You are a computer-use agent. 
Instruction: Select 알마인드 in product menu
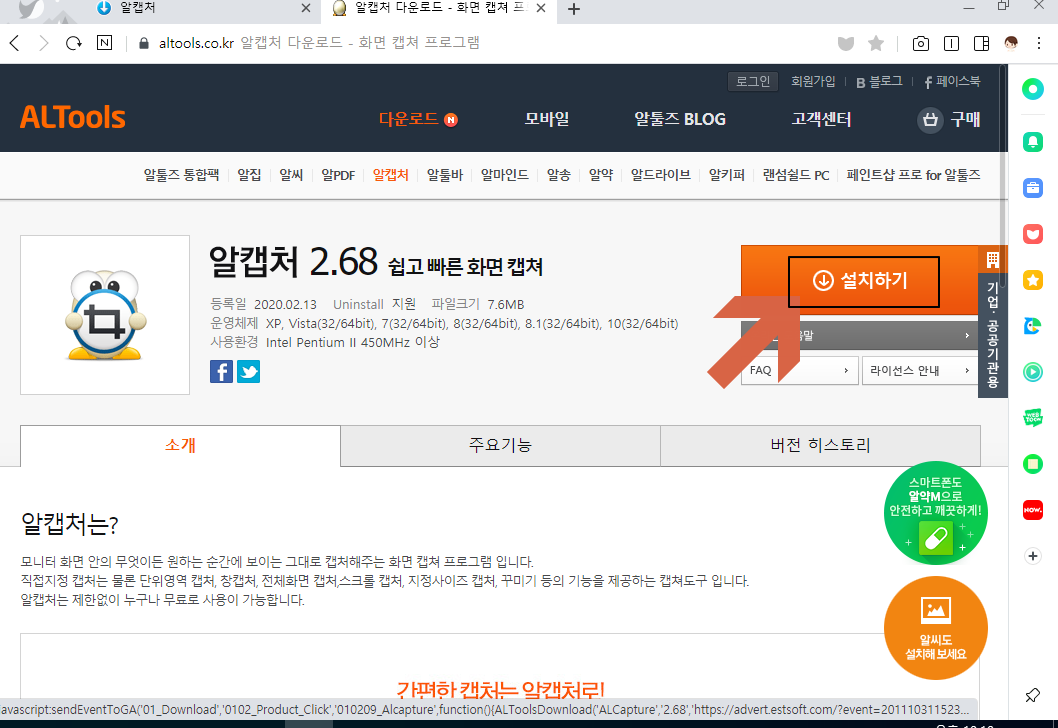click(505, 175)
